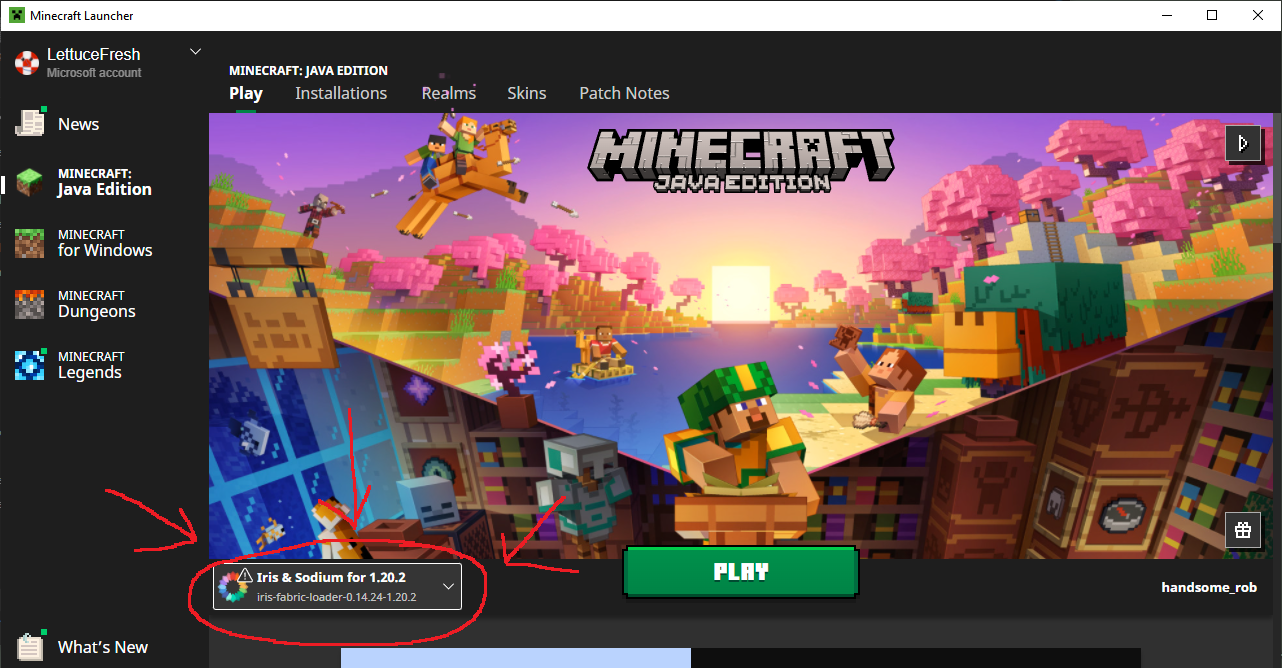Screen dimensions: 1282x668
Task: Click the handsome_rob player name
Action: tap(1209, 587)
